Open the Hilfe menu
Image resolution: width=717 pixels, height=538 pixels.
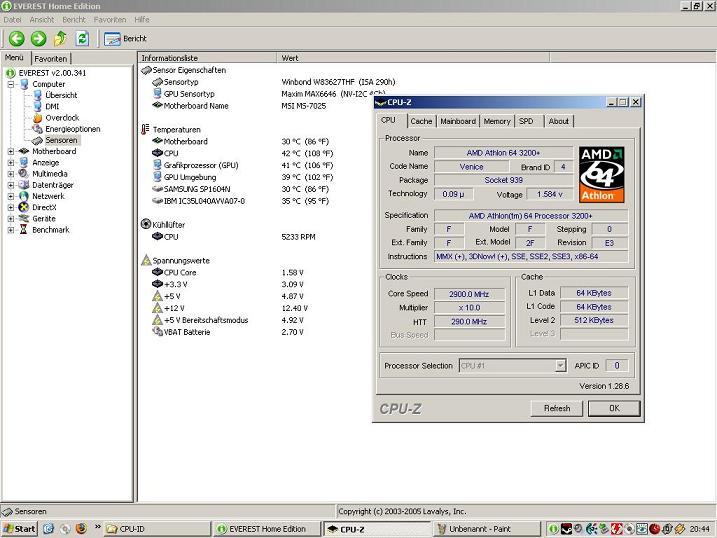click(x=142, y=20)
